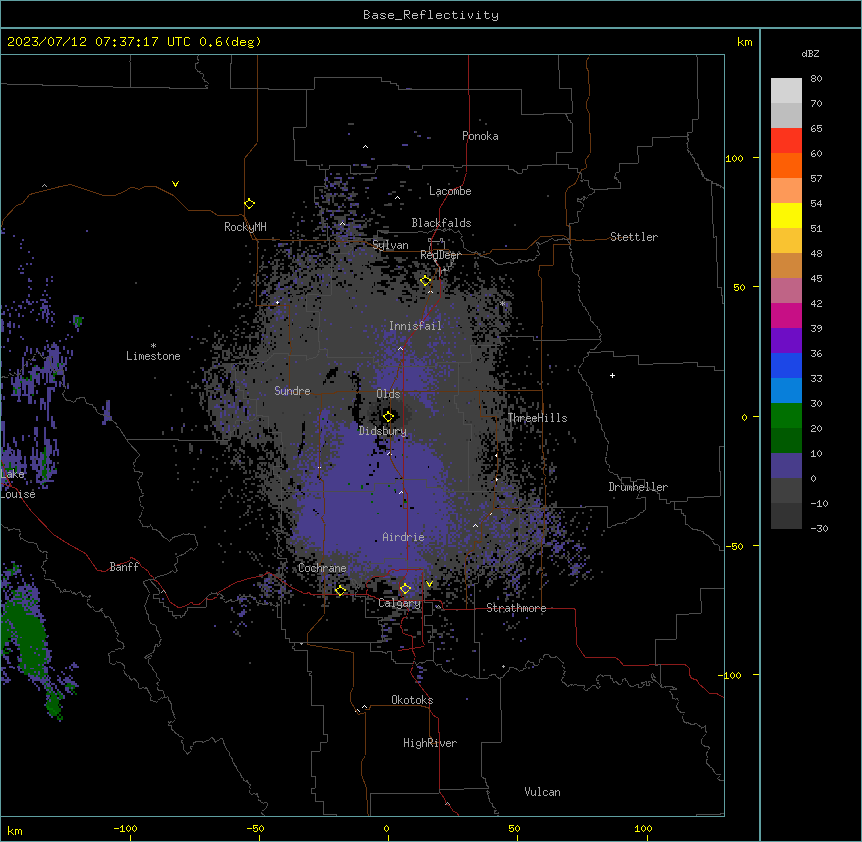Click the Base_Reflectivity title

431,15
